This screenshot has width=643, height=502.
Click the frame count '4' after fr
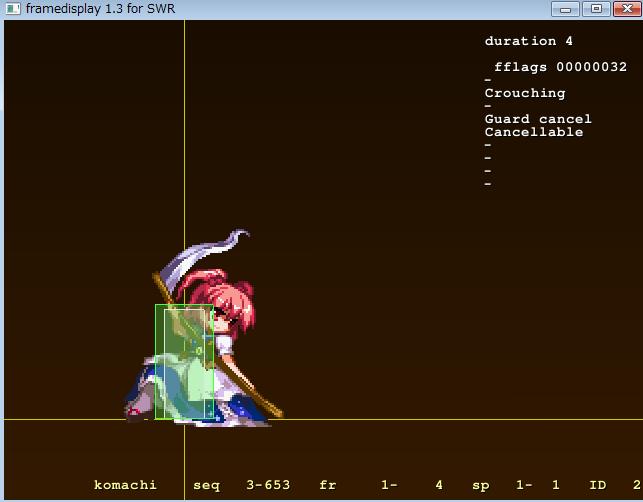[x=438, y=485]
